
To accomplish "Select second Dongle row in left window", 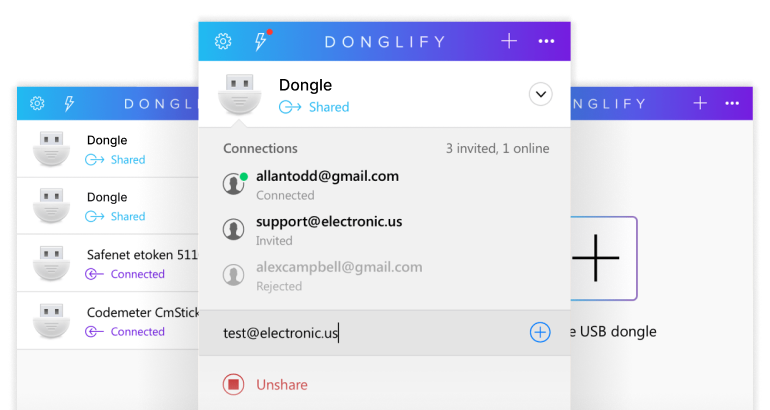I will click(108, 206).
